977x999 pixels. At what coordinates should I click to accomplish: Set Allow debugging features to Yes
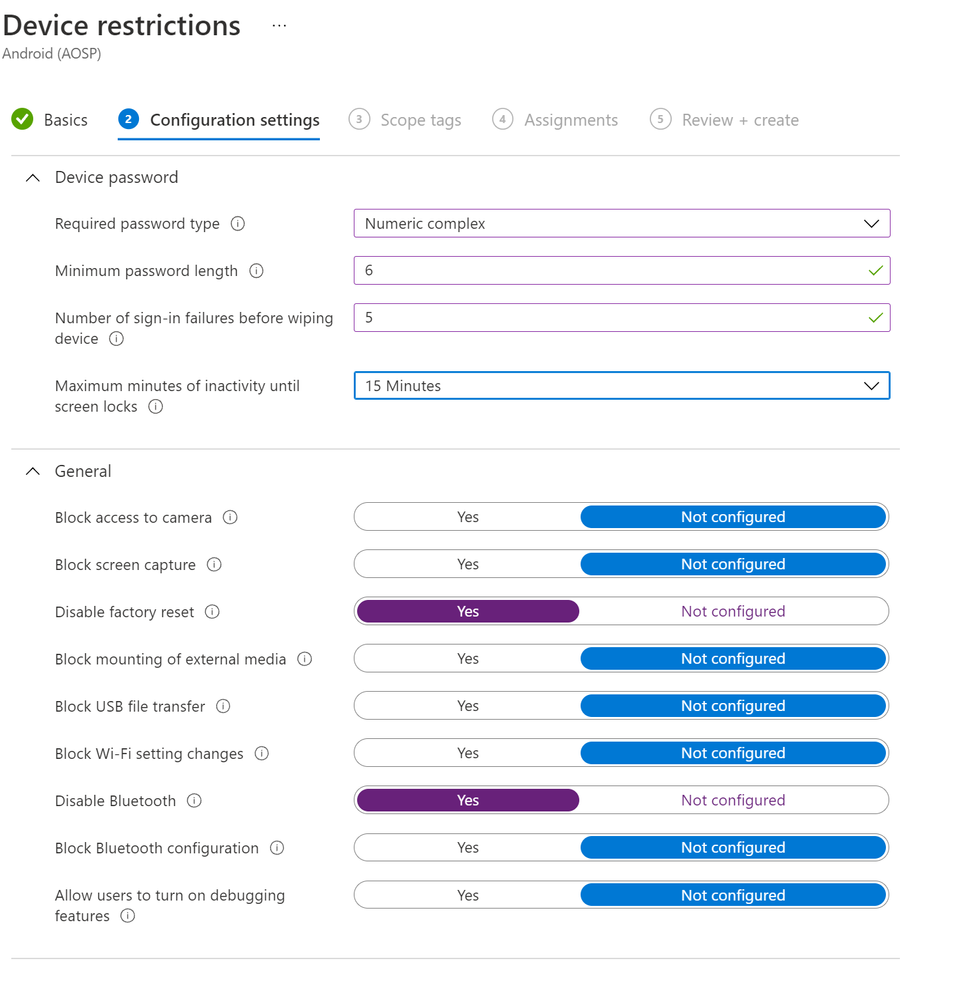tap(468, 895)
